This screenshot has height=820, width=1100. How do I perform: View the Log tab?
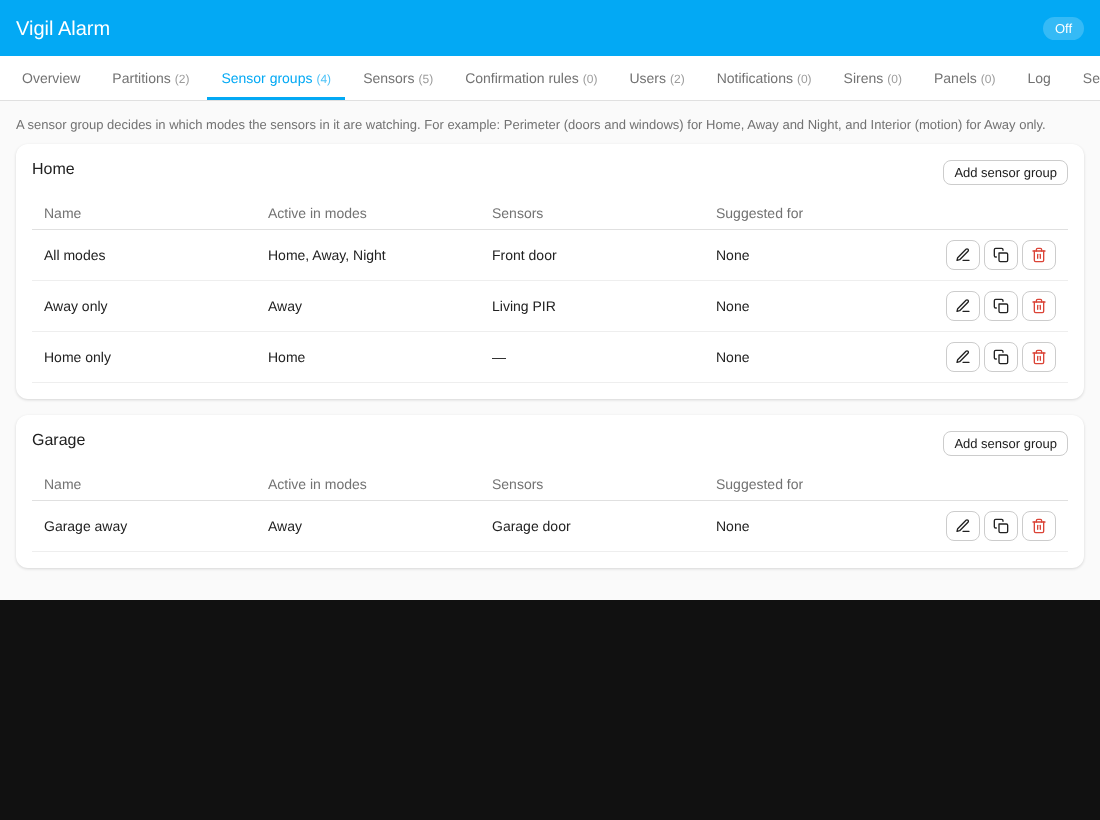point(1038,79)
